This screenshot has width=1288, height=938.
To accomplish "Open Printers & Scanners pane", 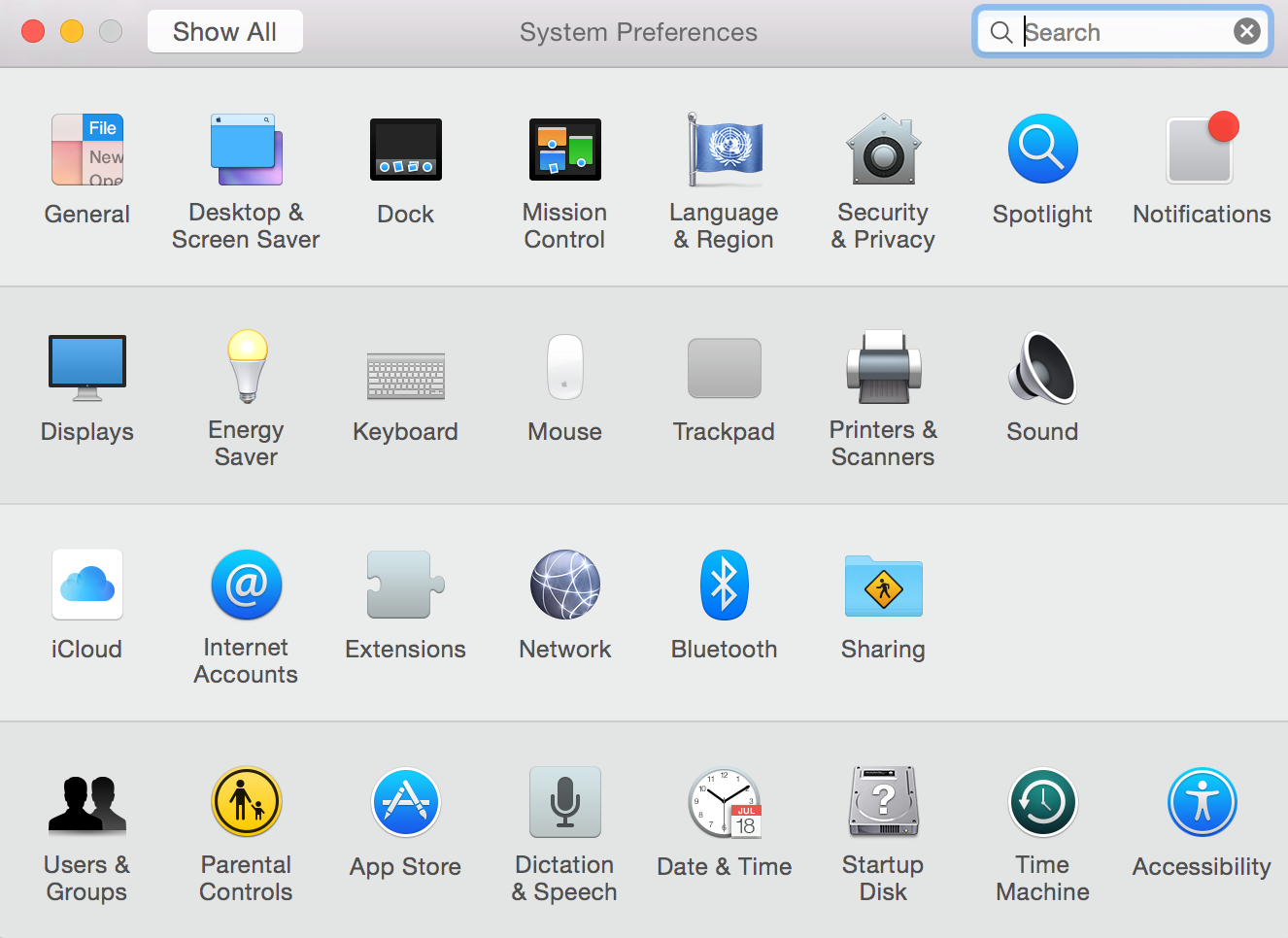I will [883, 367].
